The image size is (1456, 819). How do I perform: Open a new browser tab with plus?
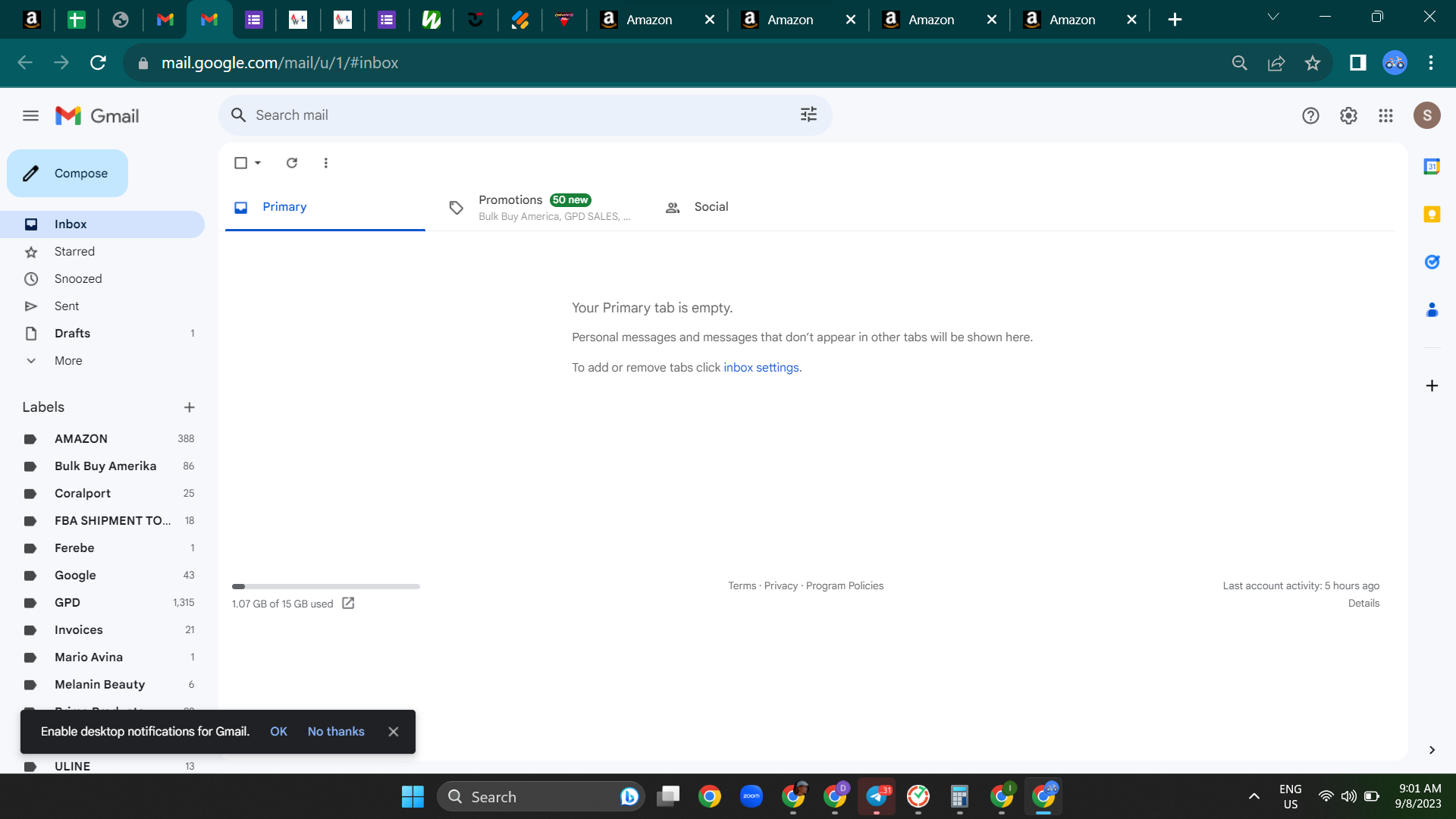[x=1175, y=20]
